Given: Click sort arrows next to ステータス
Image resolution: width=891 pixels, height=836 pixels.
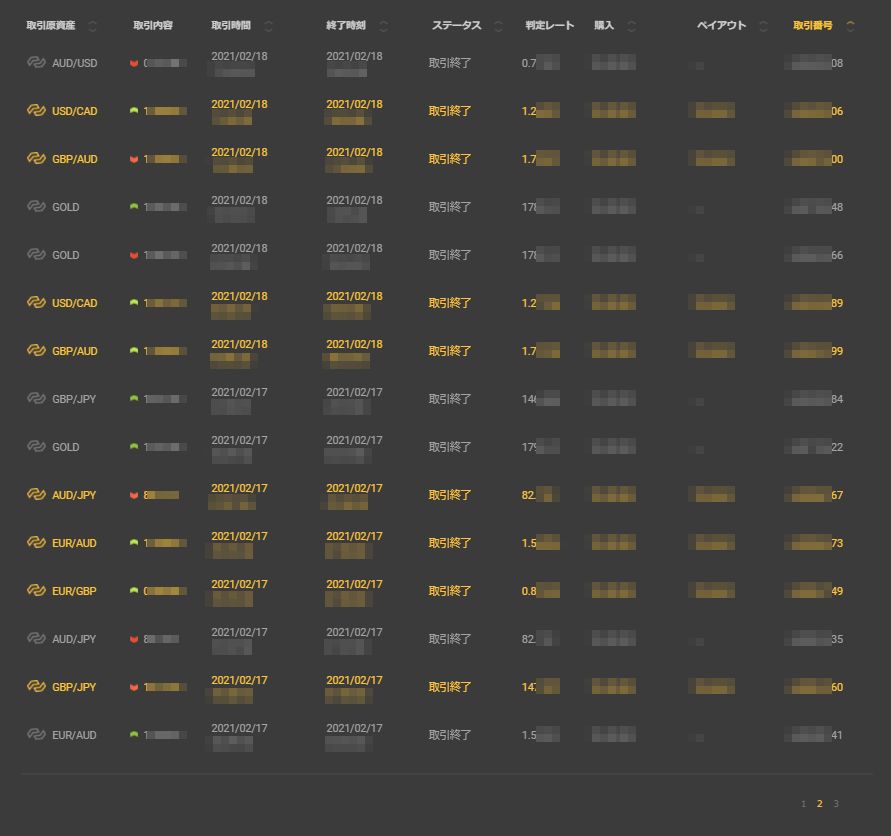Looking at the screenshot, I should click(x=500, y=26).
